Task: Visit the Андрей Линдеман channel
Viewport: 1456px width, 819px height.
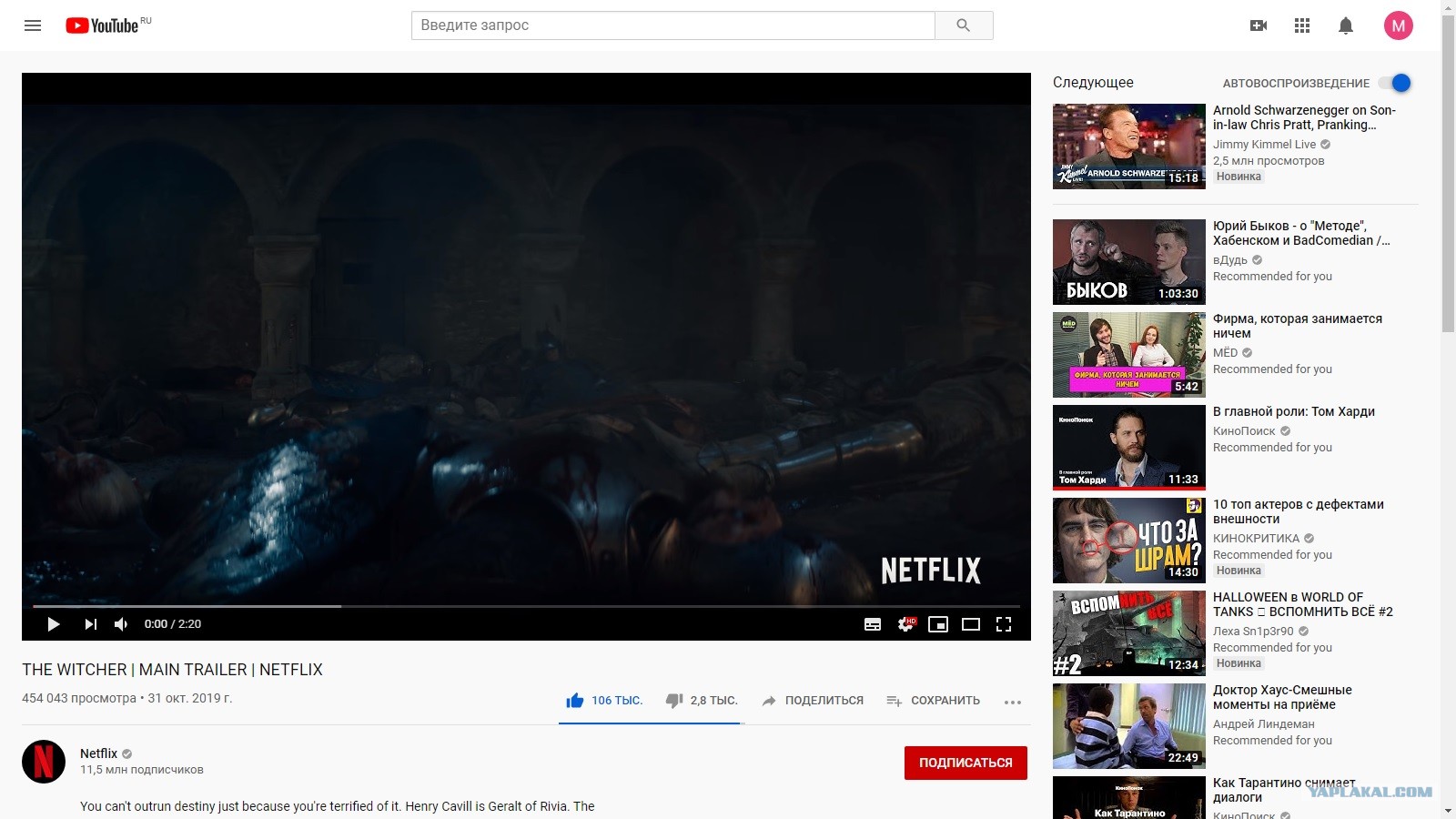Action: (x=1264, y=724)
